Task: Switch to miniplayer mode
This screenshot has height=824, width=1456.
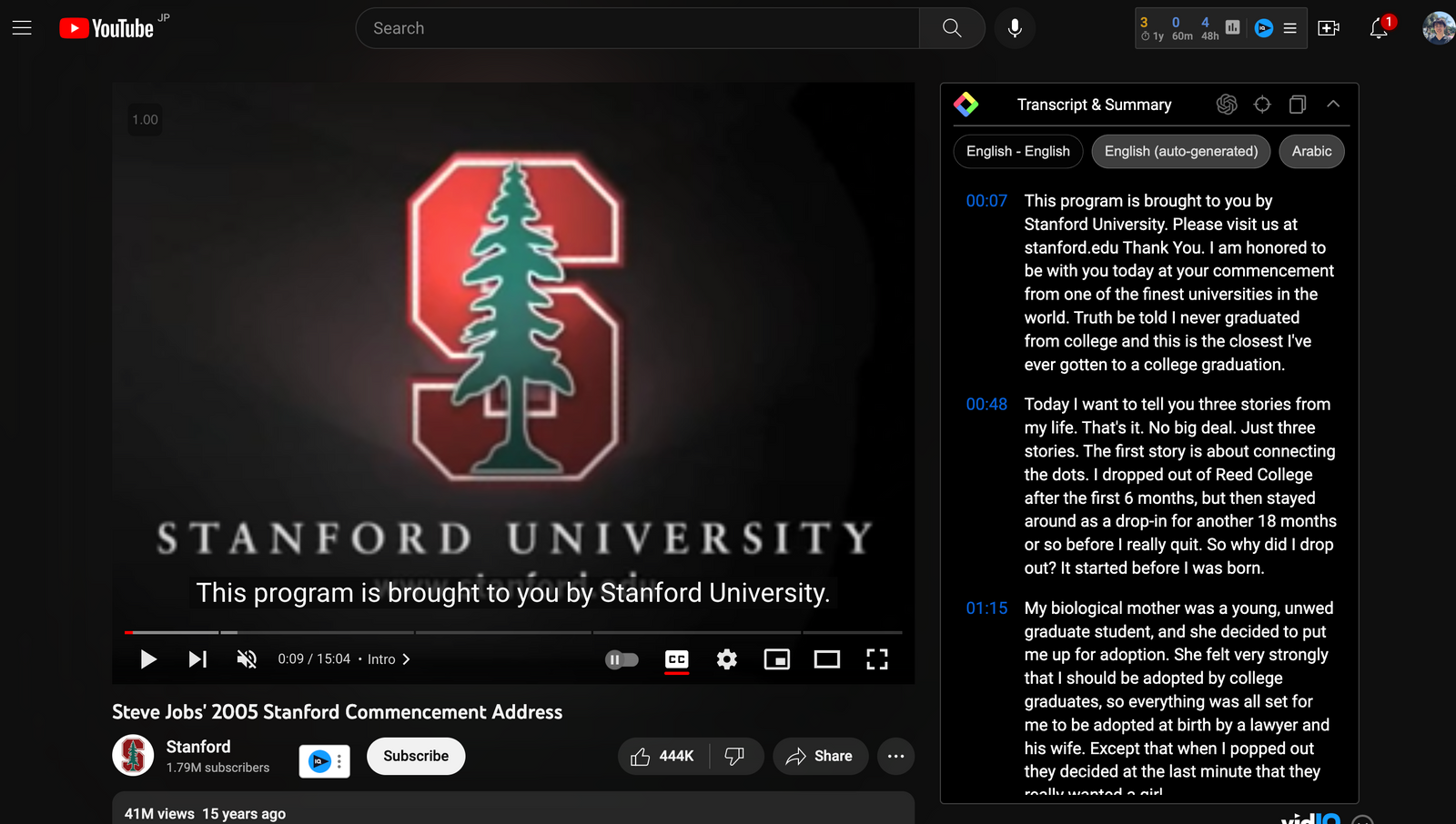Action: click(x=776, y=659)
